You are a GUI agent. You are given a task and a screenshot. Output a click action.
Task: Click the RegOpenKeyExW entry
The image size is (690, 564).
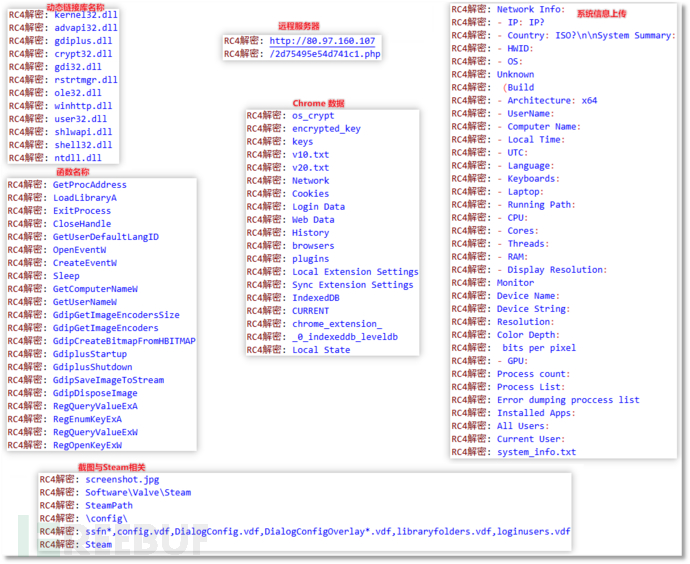point(87,445)
